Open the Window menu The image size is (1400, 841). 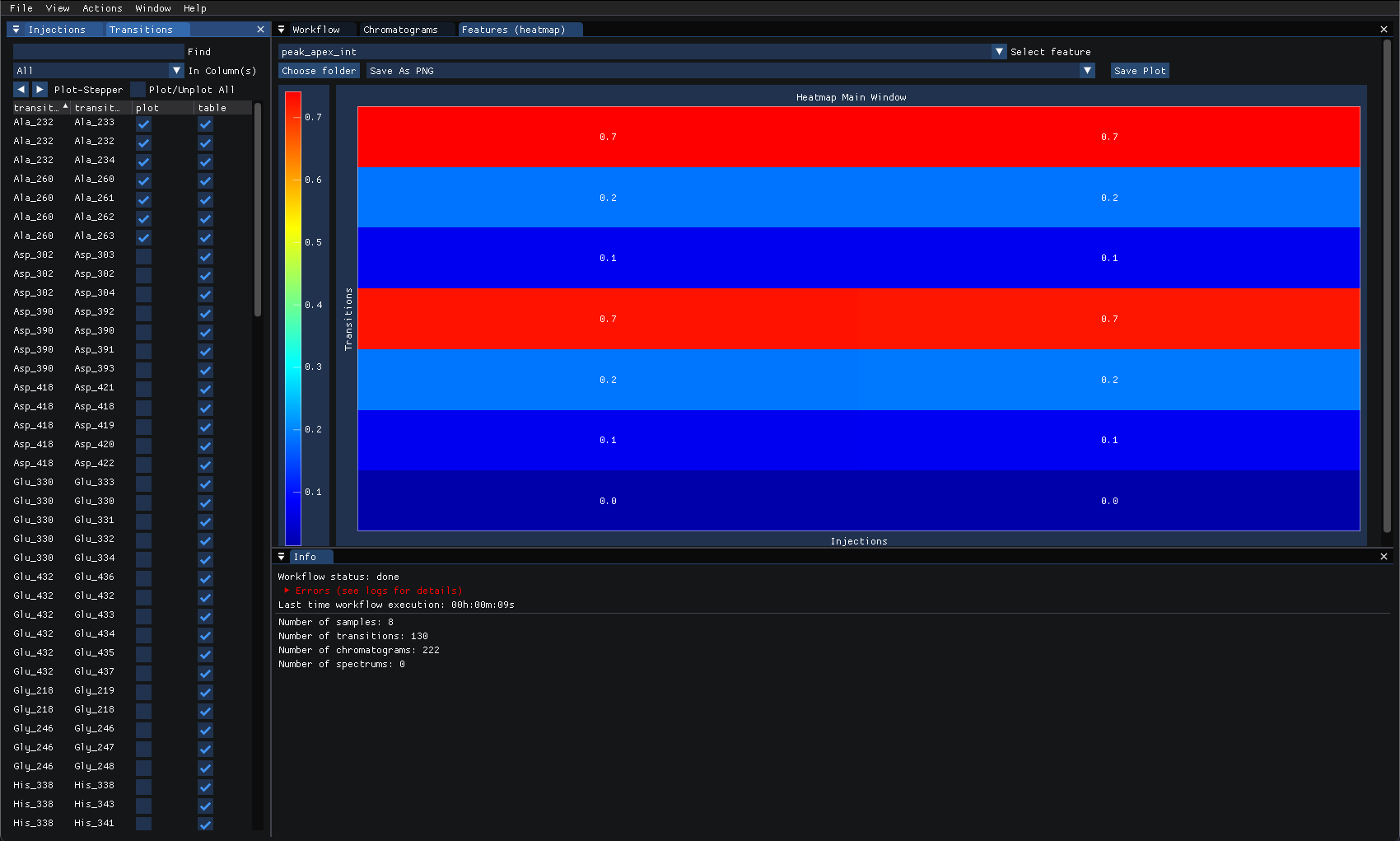[x=153, y=8]
